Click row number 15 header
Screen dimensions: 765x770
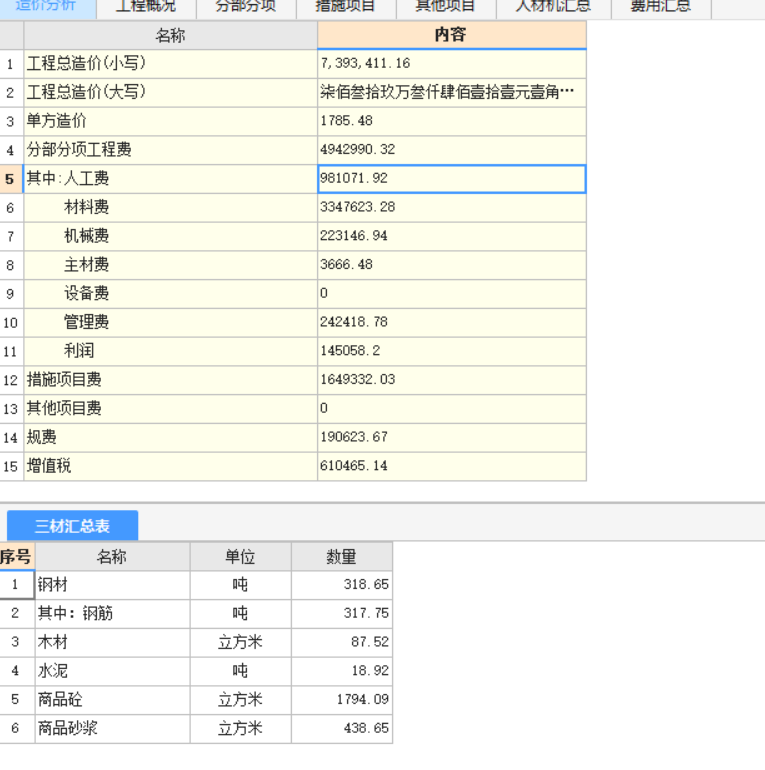[11, 466]
